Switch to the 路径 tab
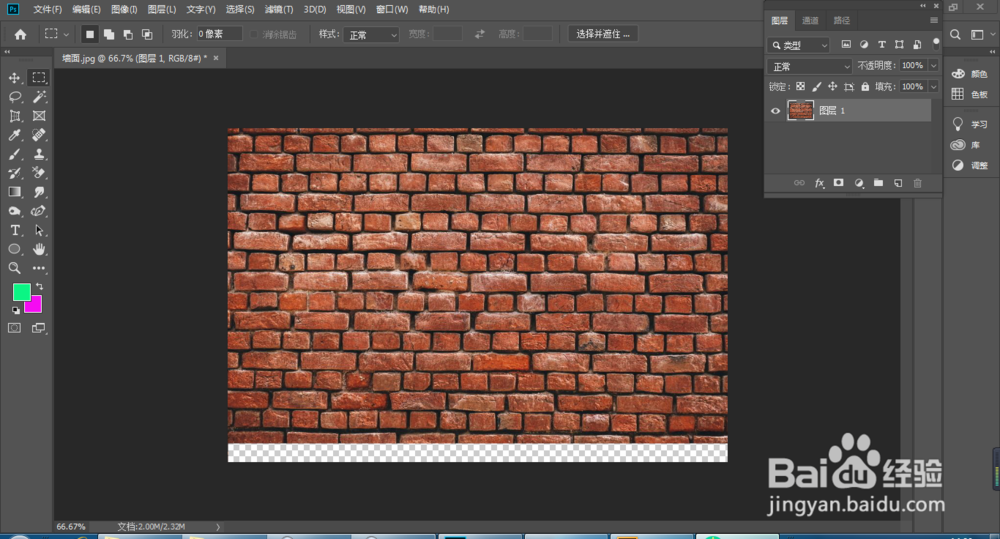This screenshot has height=539, width=1000. [842, 20]
